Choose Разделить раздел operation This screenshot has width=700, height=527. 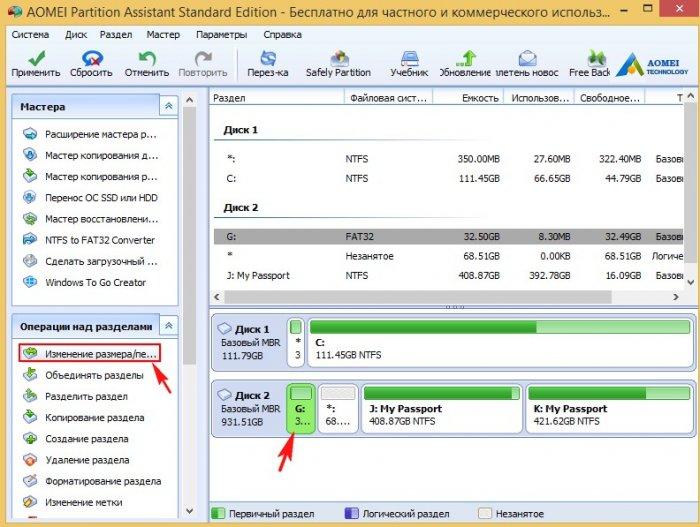click(75, 396)
